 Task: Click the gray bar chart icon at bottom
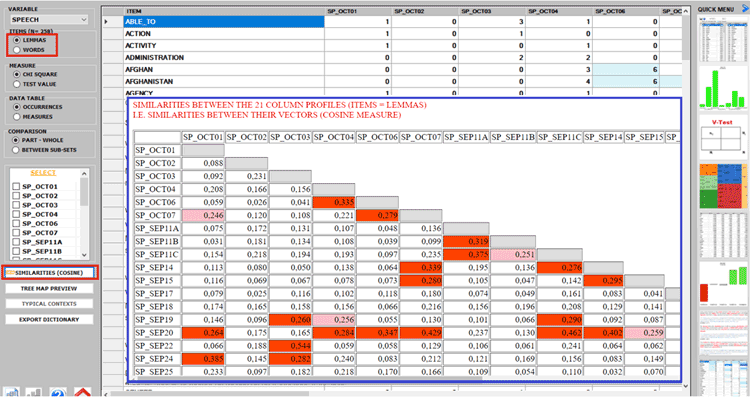(33, 392)
